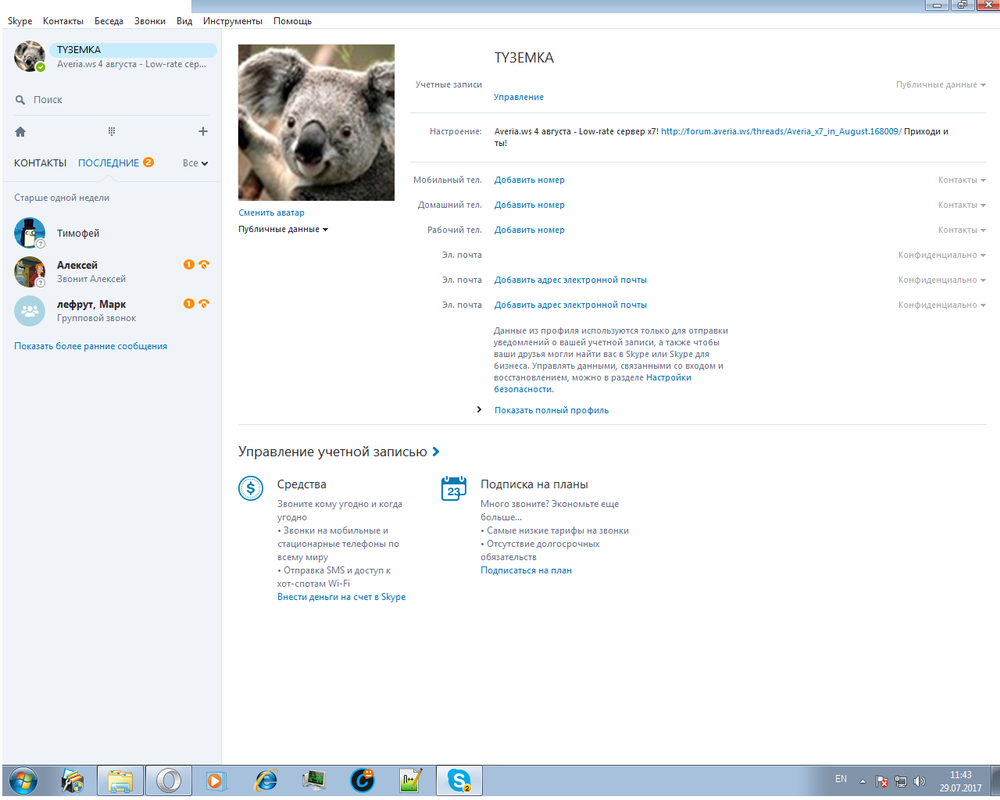Click the koala profile picture
The height and width of the screenshot is (800, 1000).
tap(316, 122)
